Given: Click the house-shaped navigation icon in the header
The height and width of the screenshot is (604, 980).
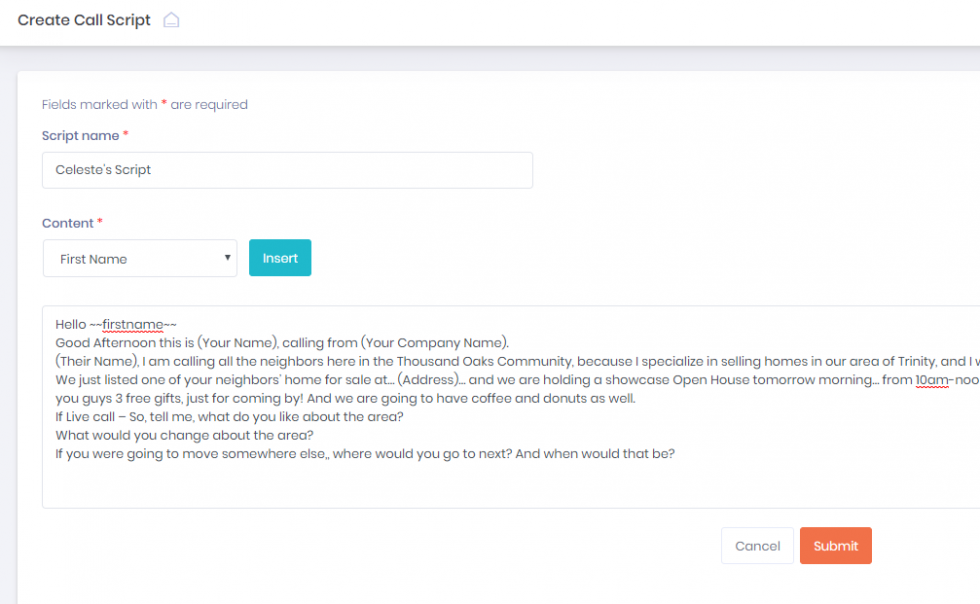Looking at the screenshot, I should [170, 19].
